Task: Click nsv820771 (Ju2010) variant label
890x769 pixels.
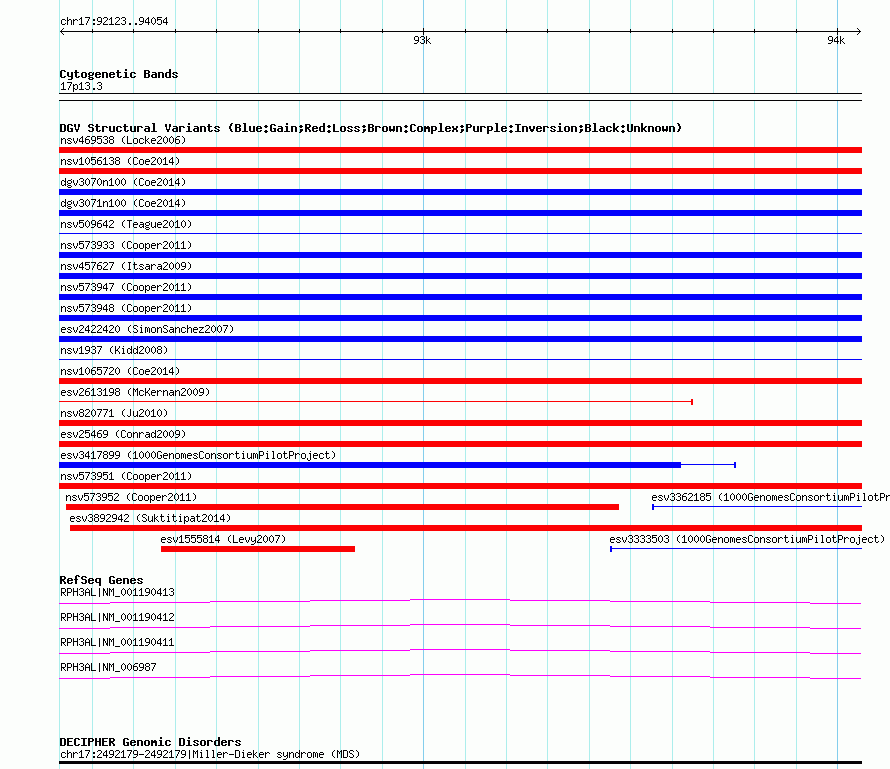Action: [x=114, y=413]
